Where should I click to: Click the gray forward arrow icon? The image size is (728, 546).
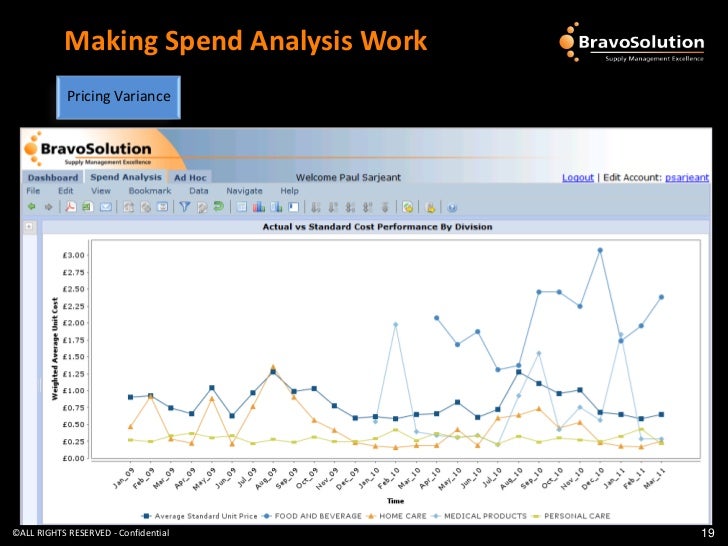[48, 207]
